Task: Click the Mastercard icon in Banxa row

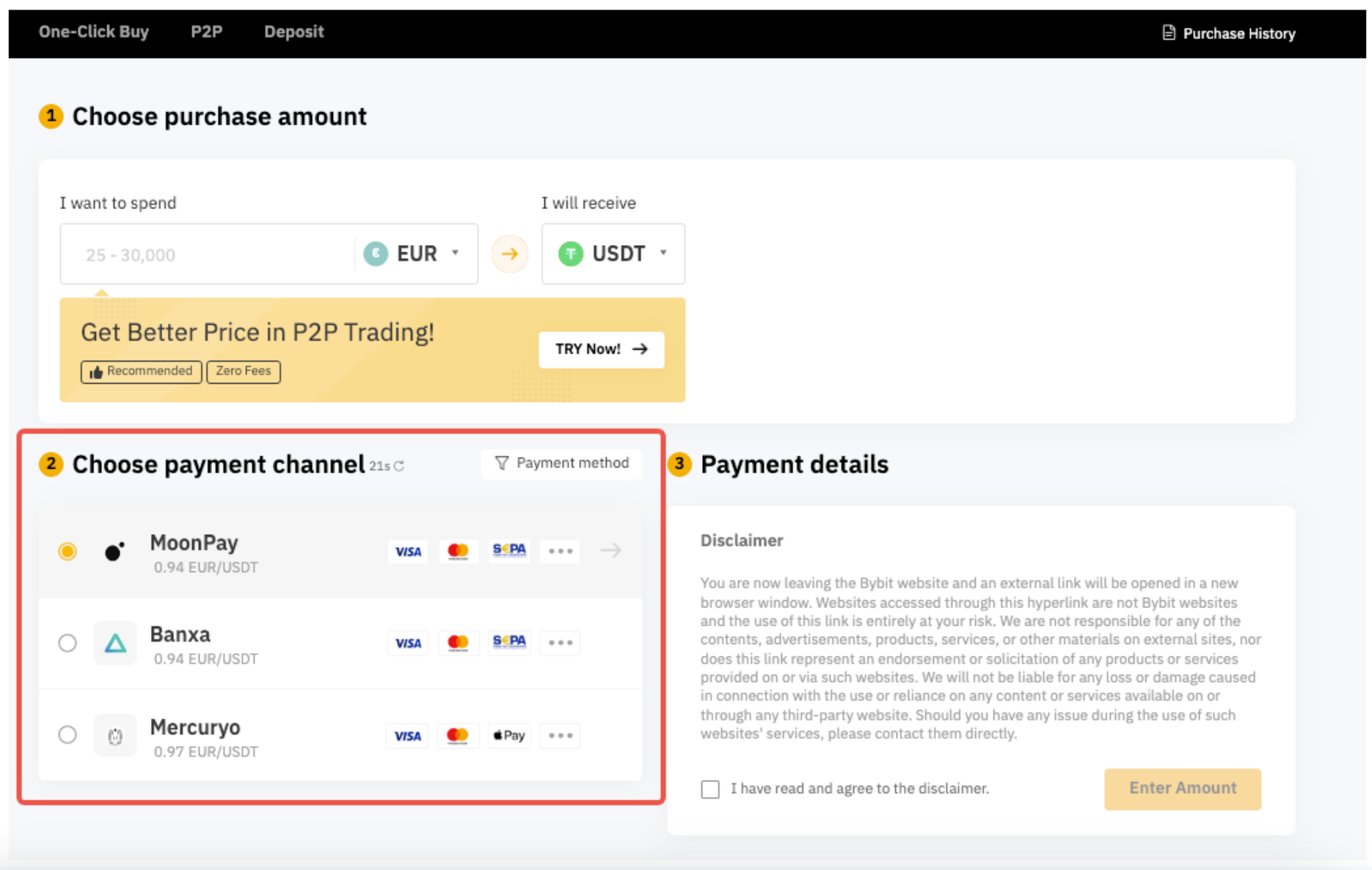Action: coord(458,643)
